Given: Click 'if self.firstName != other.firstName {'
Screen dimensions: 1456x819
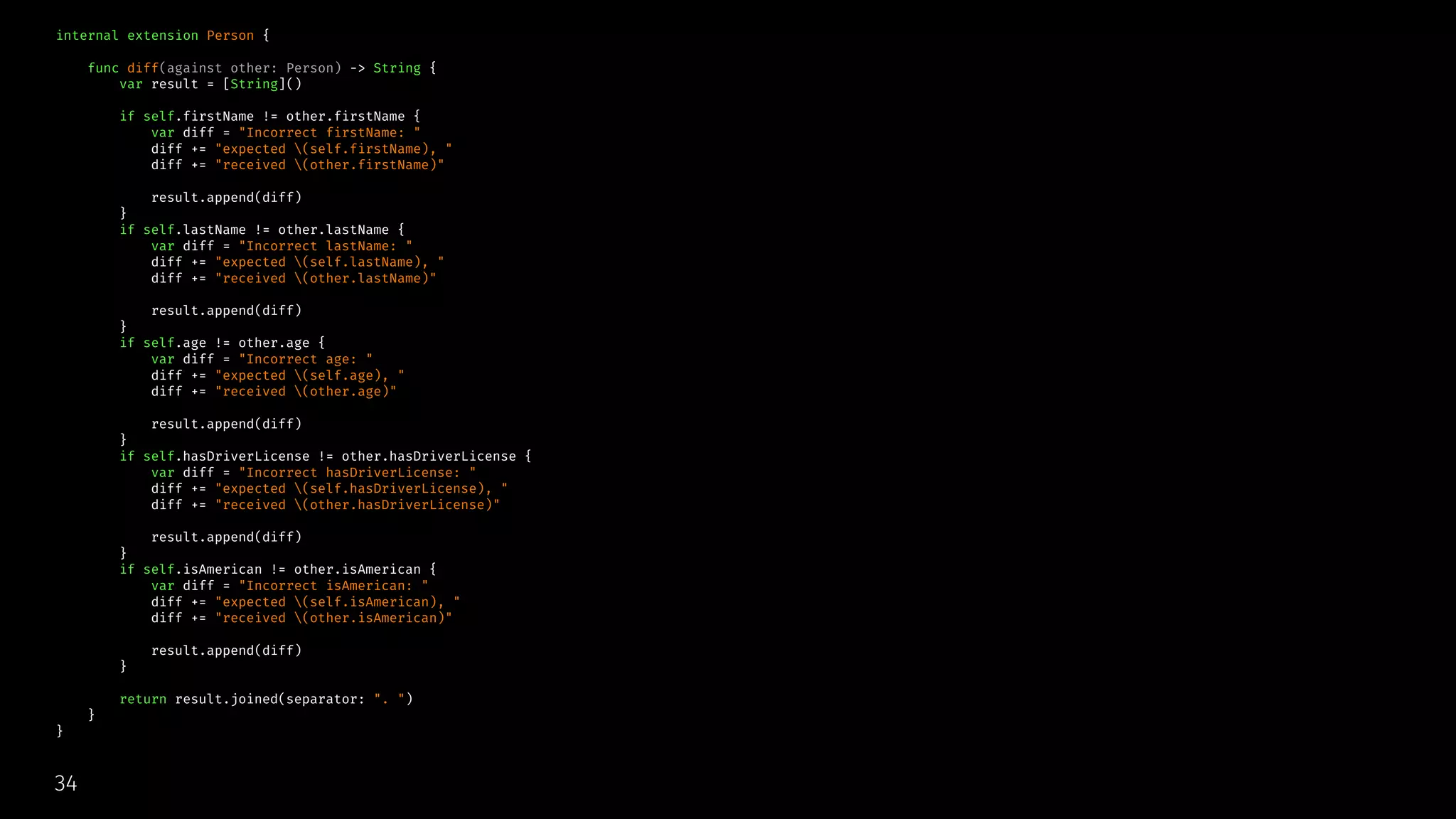Looking at the screenshot, I should [270, 117].
